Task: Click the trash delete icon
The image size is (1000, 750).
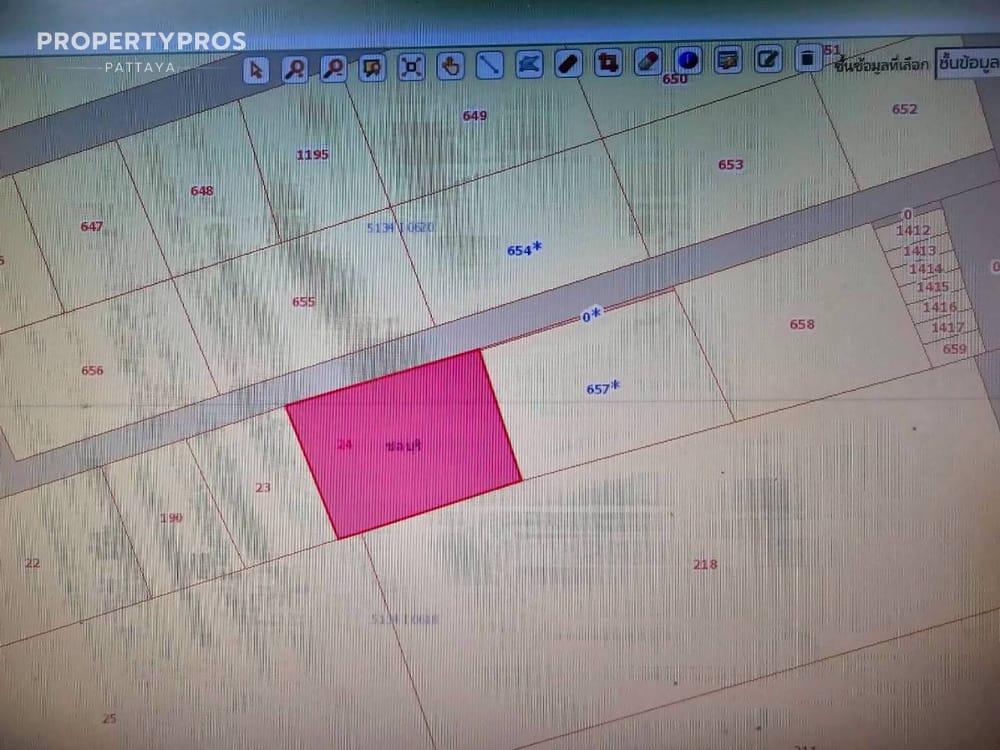Action: (808, 58)
